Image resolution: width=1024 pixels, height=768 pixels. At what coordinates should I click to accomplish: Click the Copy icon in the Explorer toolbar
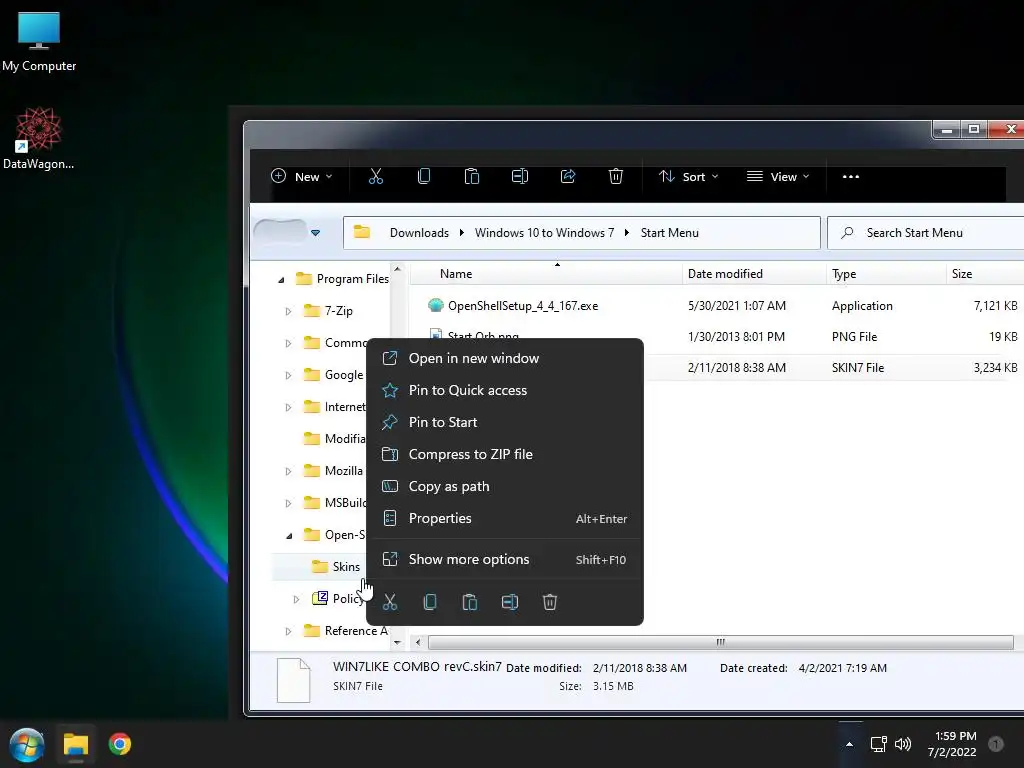(424, 176)
